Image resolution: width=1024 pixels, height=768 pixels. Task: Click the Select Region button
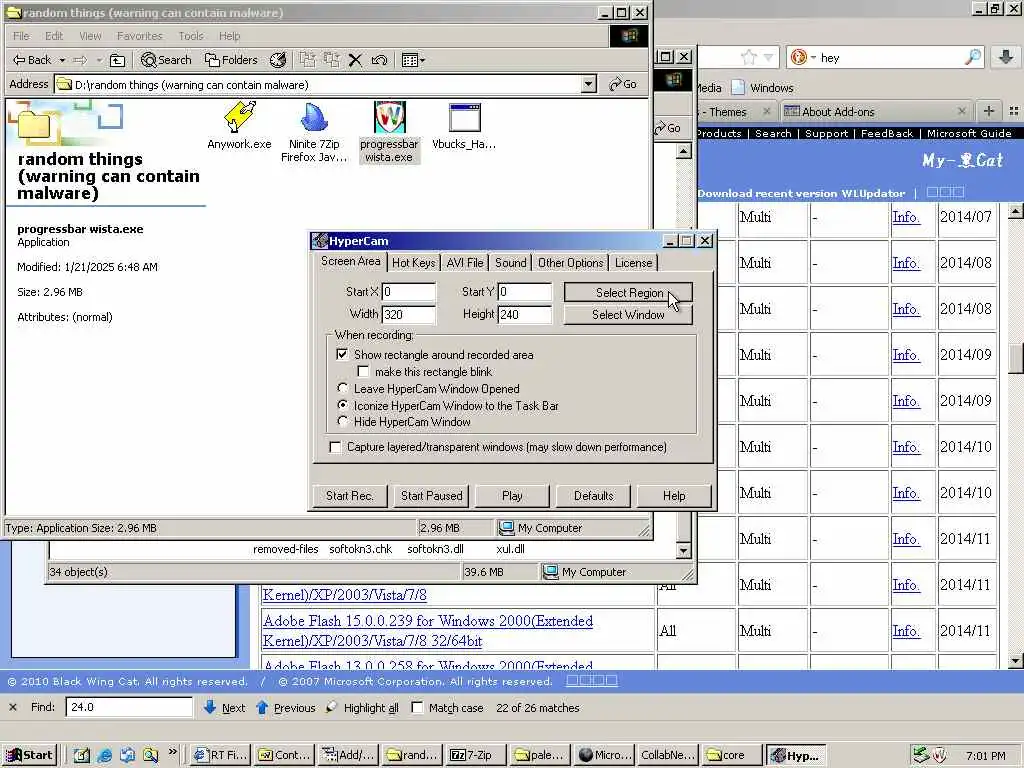[628, 293]
